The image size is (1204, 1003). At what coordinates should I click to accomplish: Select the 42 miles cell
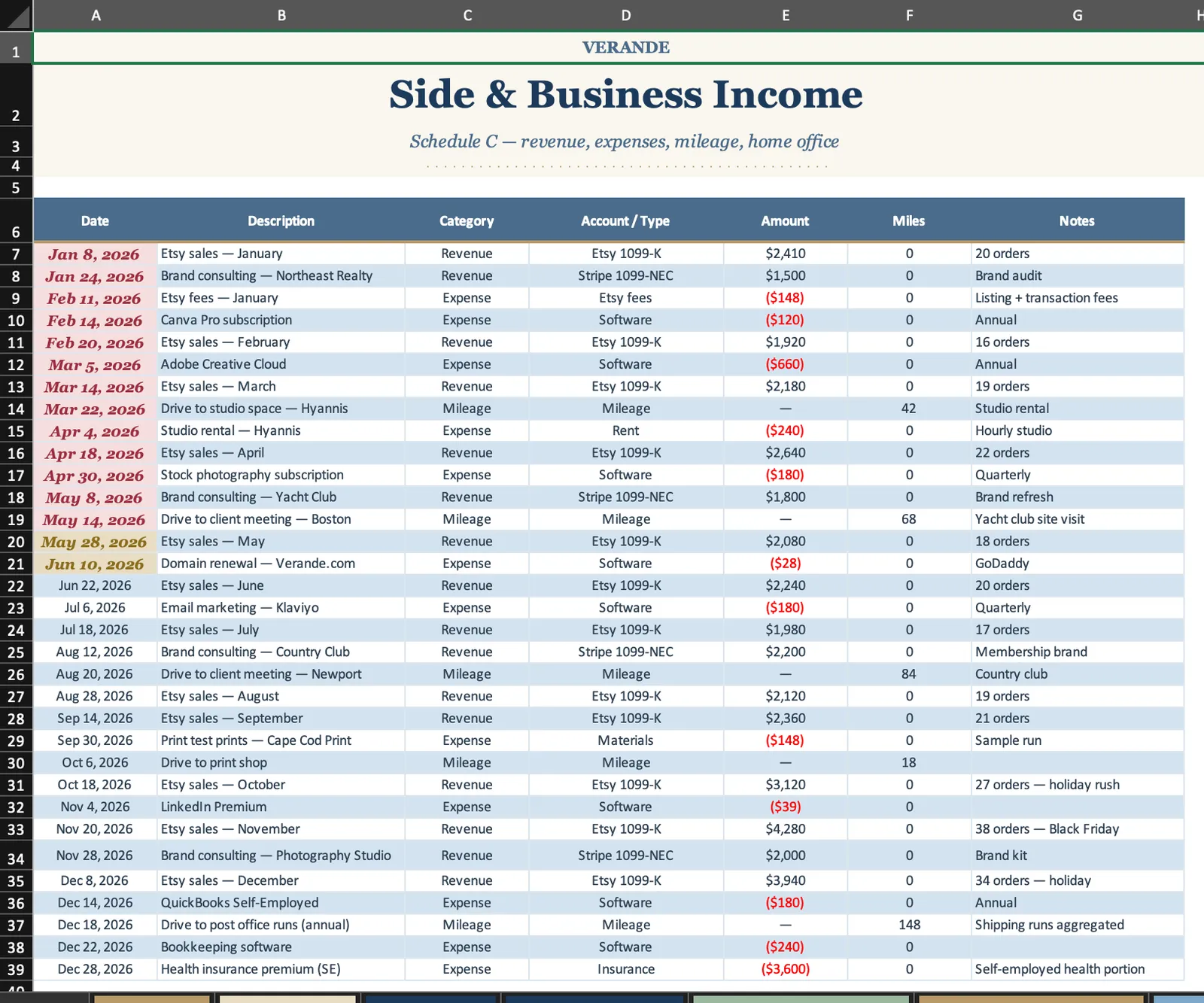pyautogui.click(x=909, y=409)
